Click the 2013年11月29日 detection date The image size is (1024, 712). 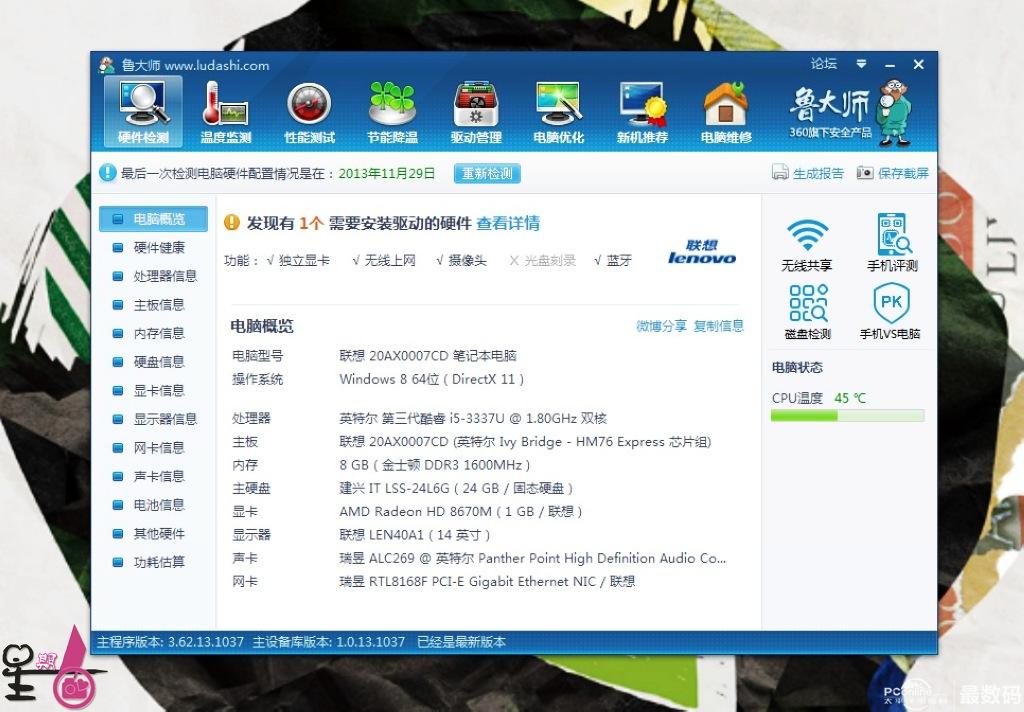coord(387,173)
